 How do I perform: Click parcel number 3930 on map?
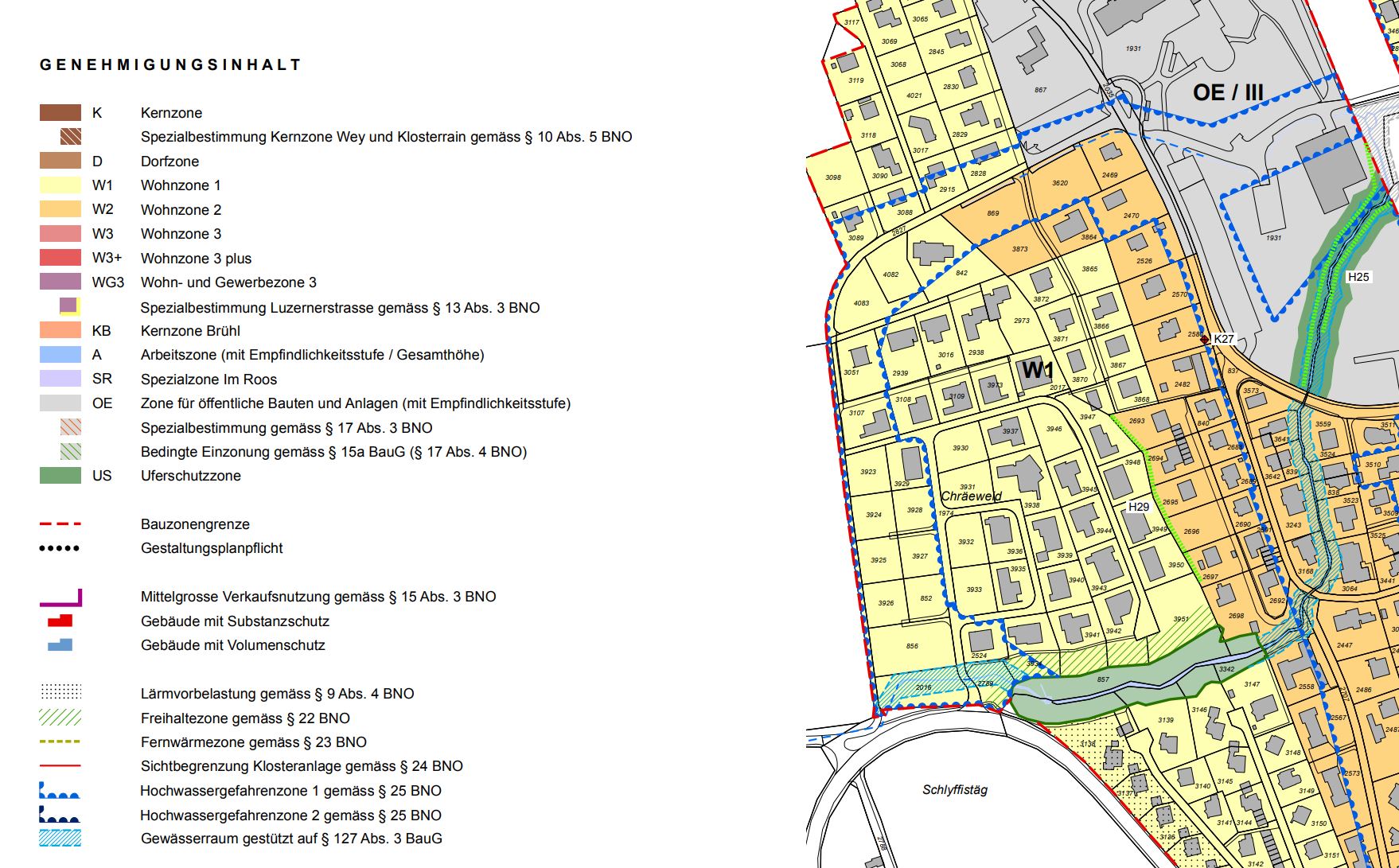(x=961, y=448)
